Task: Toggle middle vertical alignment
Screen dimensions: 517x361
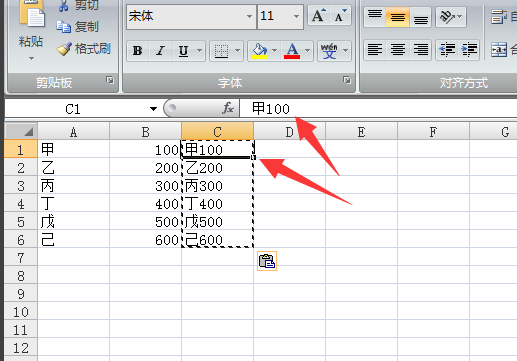Action: point(398,16)
